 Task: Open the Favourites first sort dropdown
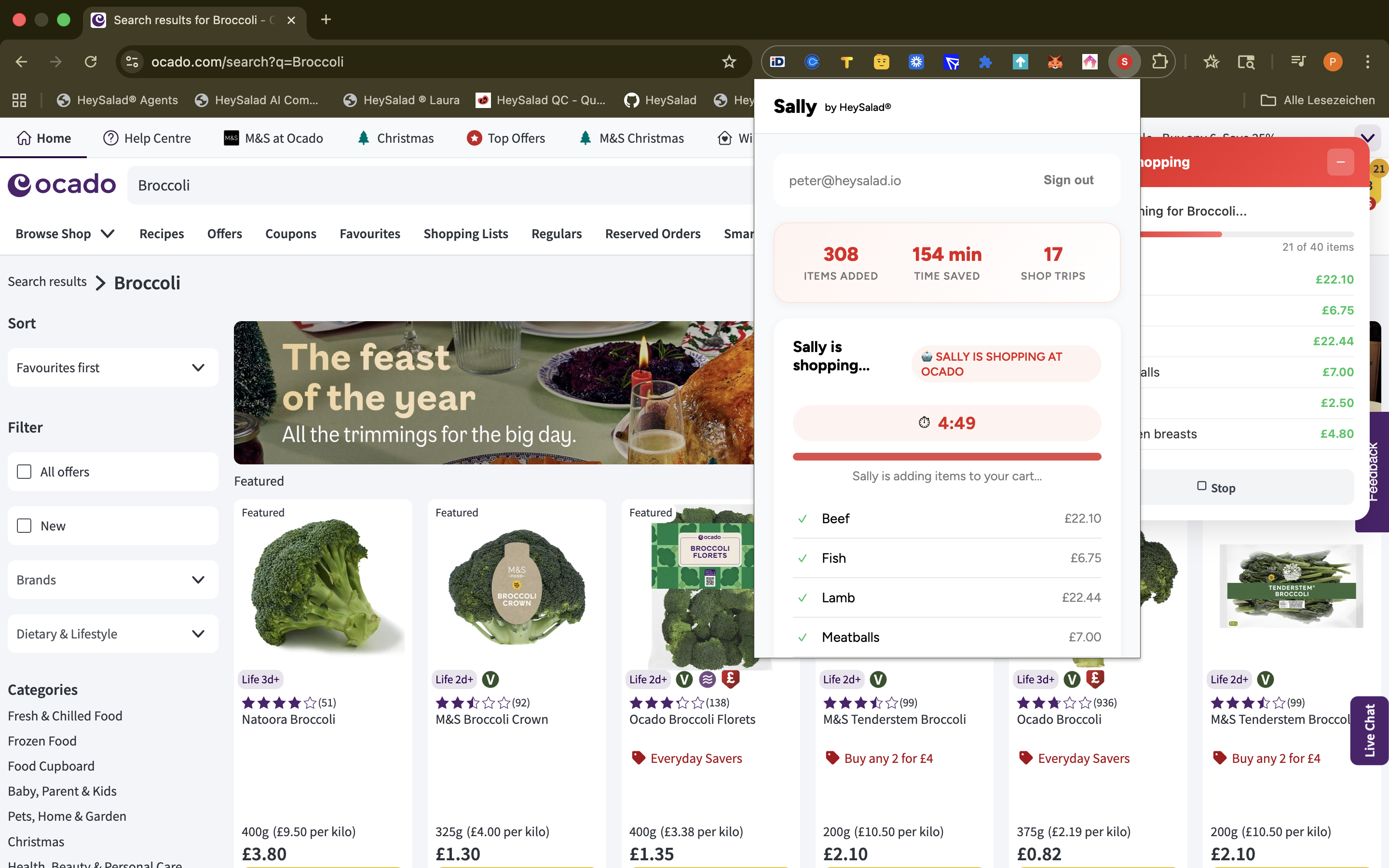pyautogui.click(x=112, y=367)
